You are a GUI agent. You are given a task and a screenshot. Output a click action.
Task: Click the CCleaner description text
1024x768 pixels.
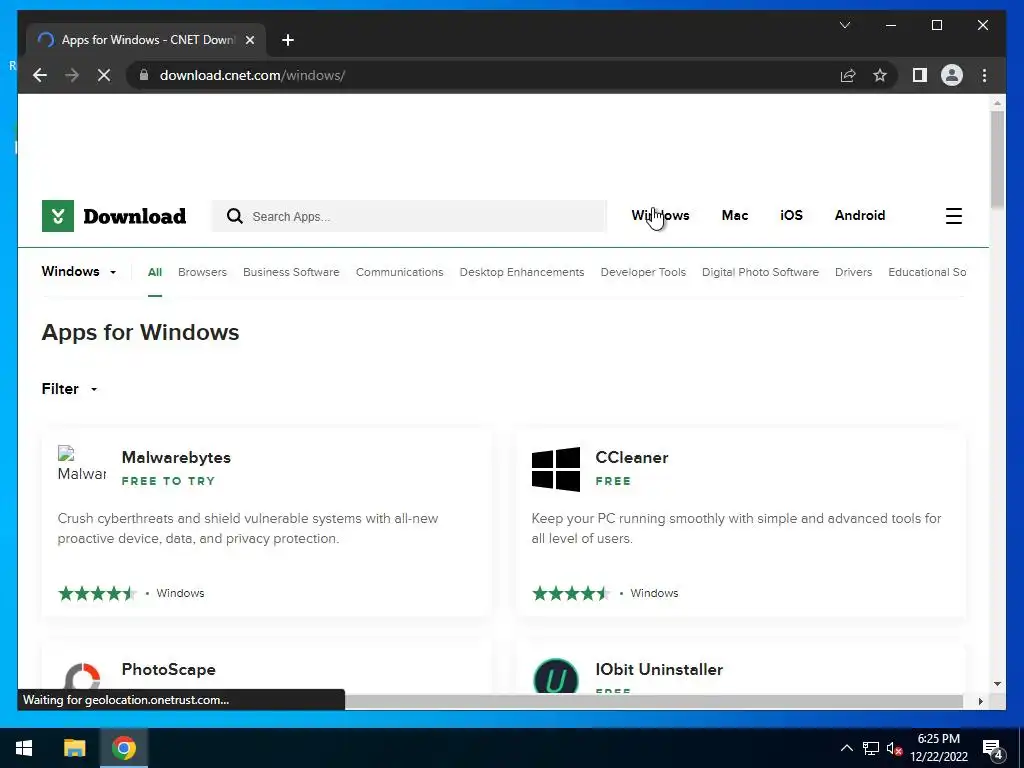point(737,528)
